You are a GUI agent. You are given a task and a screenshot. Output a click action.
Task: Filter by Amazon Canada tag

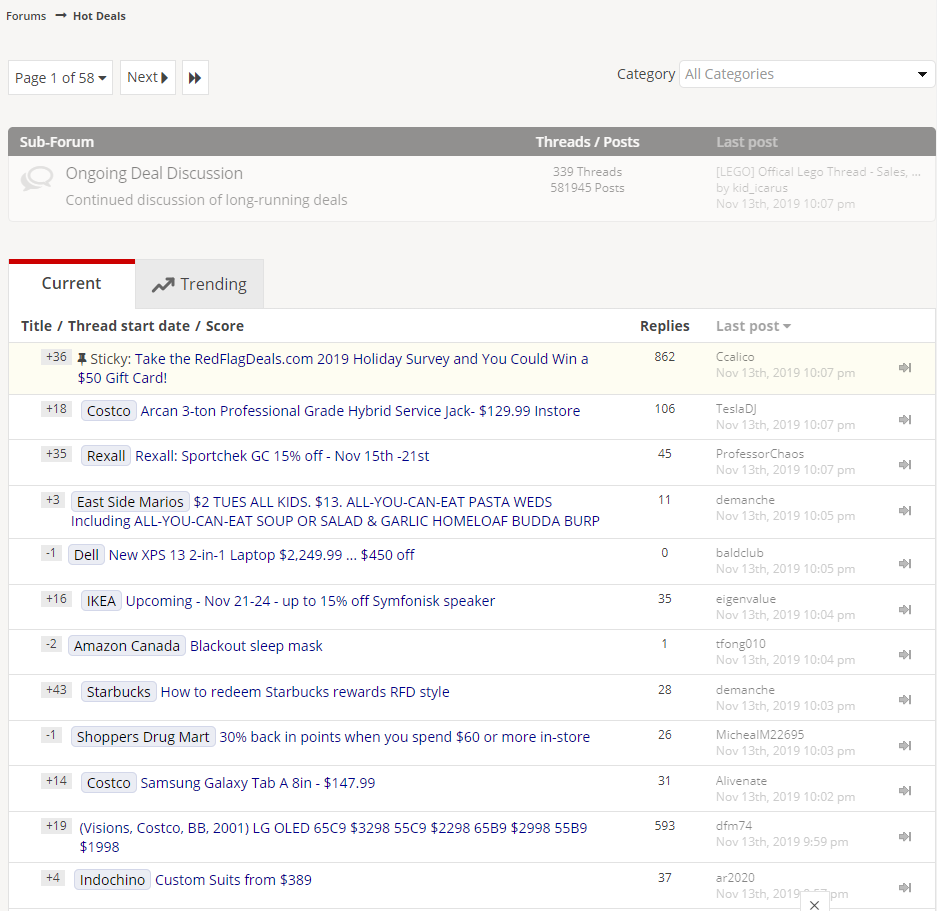[x=127, y=646]
